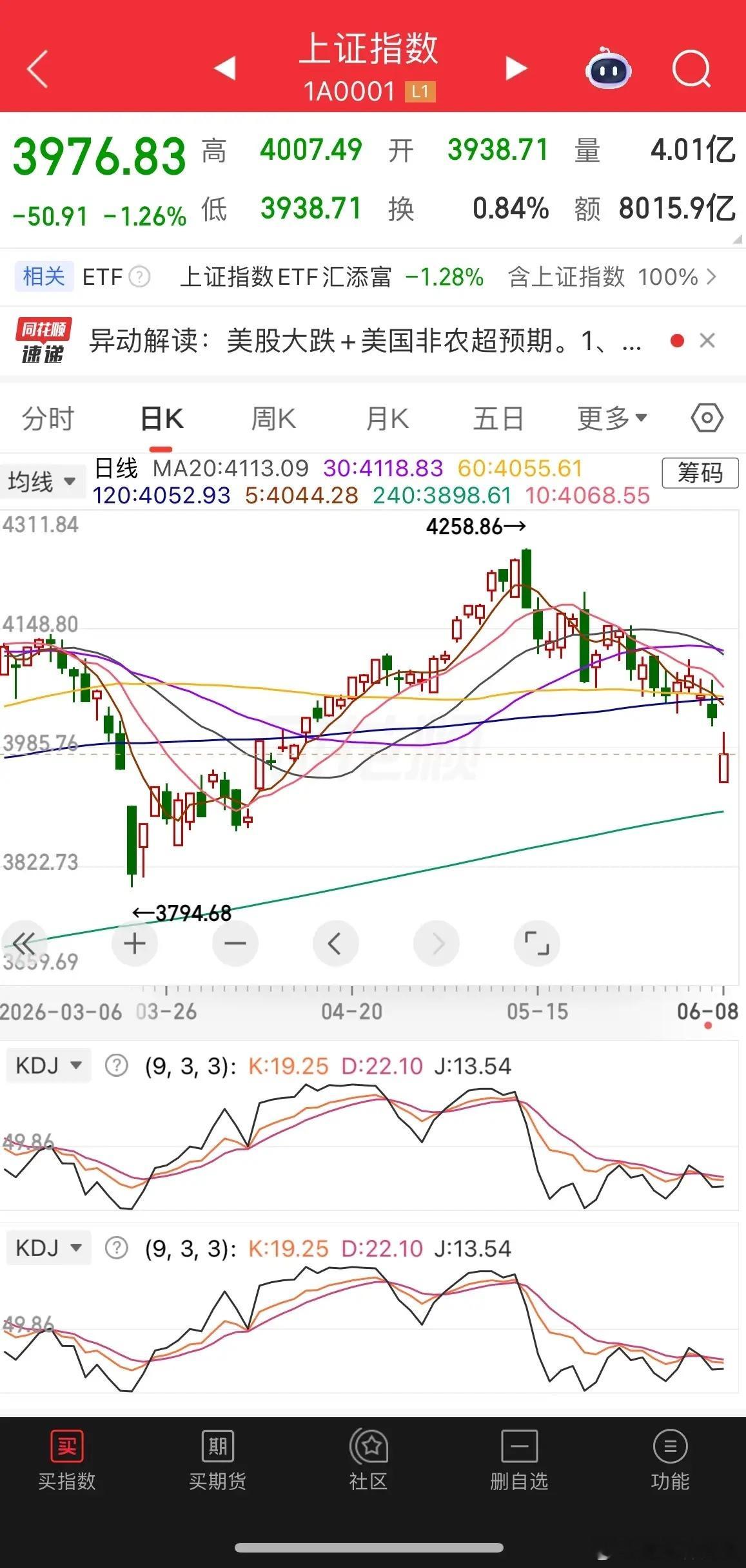
Task: Tap the 4258.86 peak price label
Action: point(476,527)
